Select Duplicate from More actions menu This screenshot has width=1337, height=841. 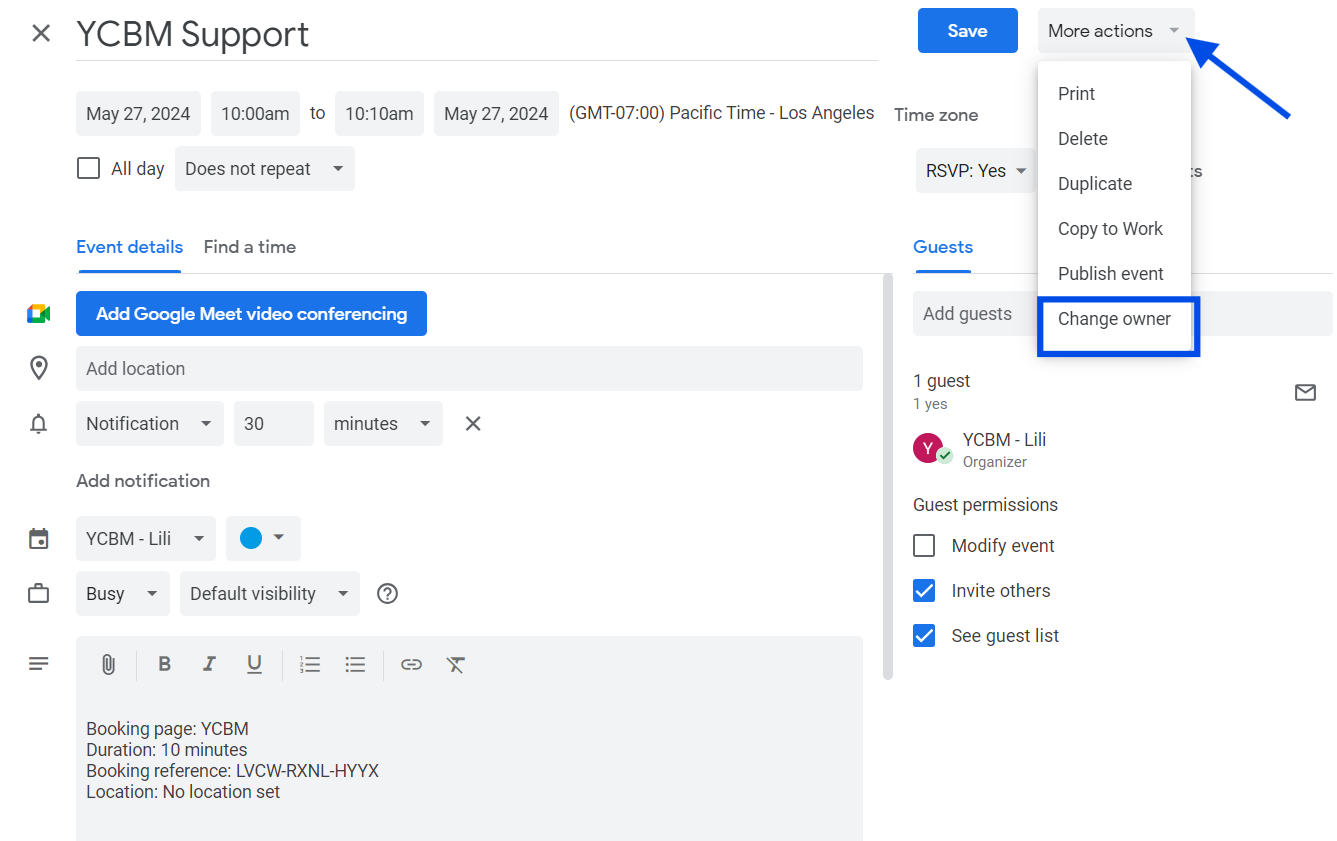click(x=1114, y=184)
